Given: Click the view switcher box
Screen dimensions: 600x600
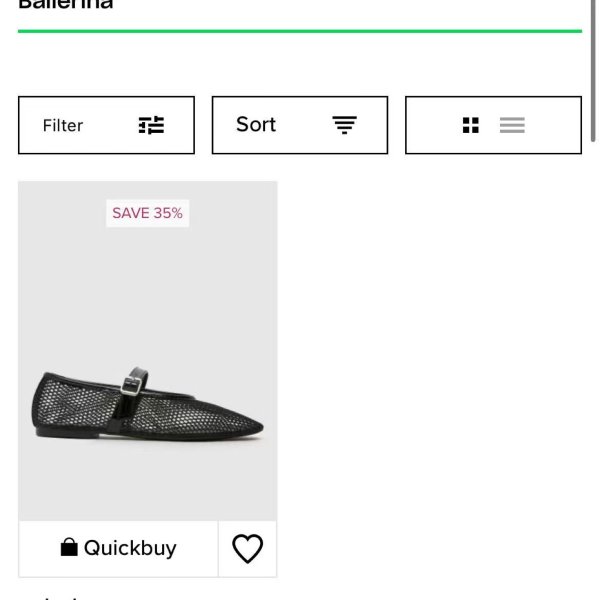Looking at the screenshot, I should pos(493,125).
